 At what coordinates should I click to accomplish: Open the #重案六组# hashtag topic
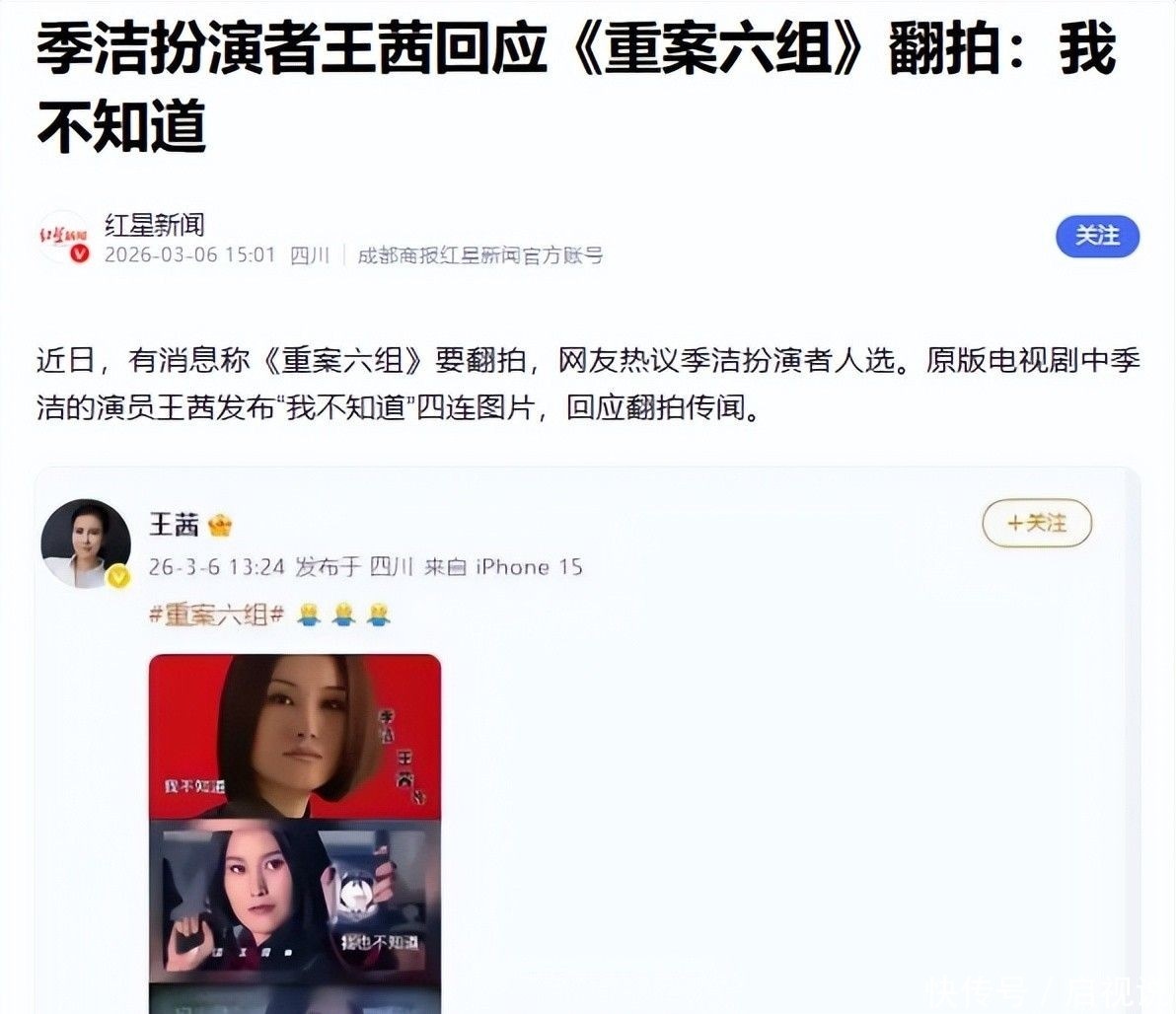pyautogui.click(x=217, y=615)
